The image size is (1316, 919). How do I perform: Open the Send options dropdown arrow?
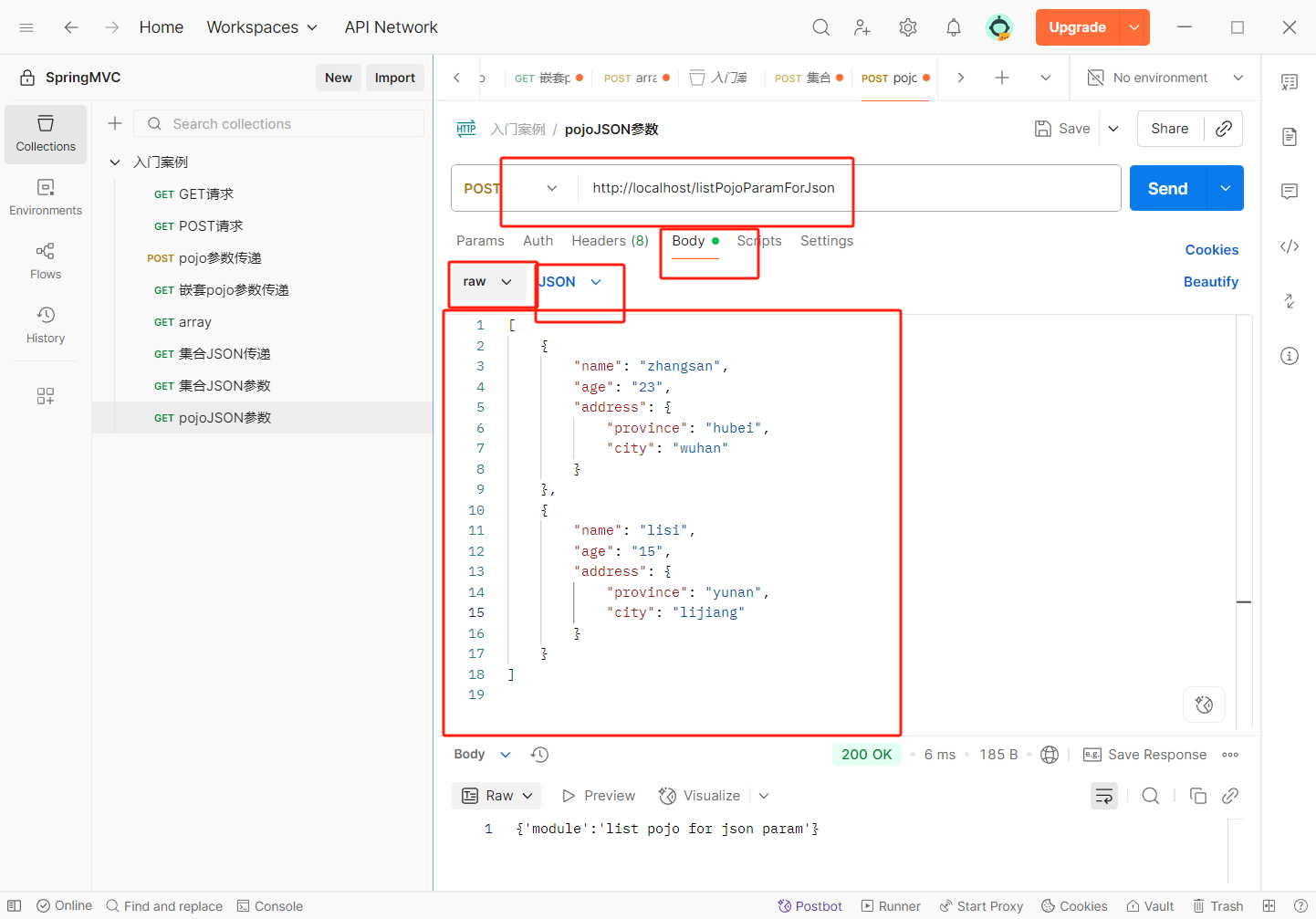[x=1226, y=188]
